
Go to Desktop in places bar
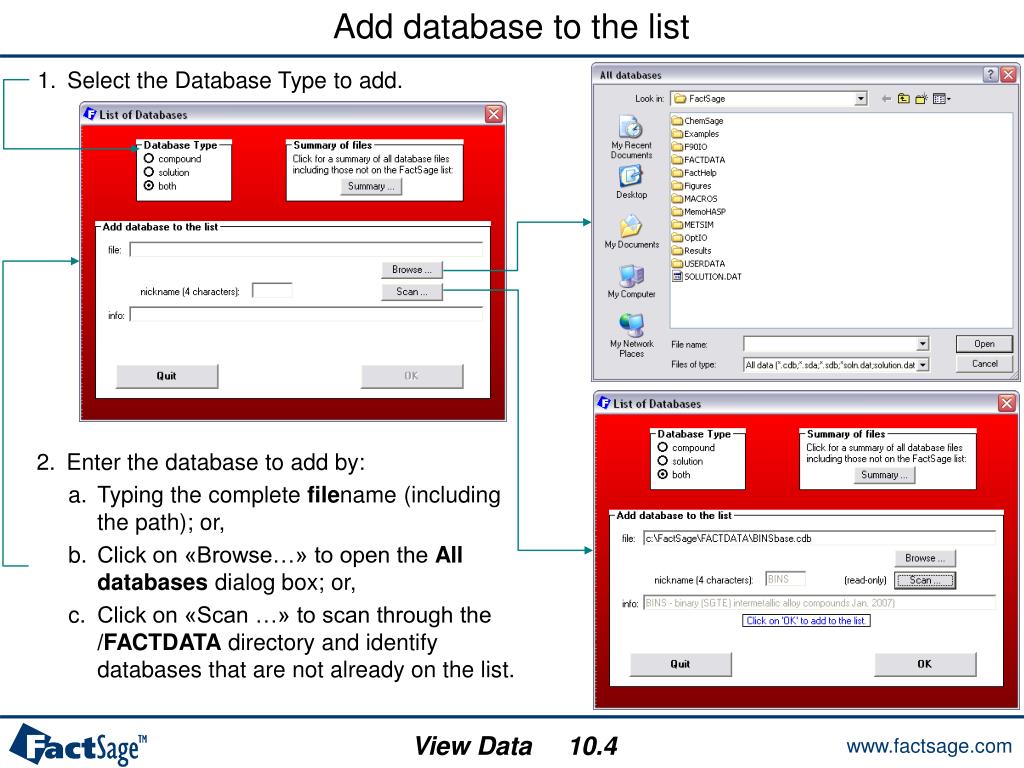click(631, 182)
